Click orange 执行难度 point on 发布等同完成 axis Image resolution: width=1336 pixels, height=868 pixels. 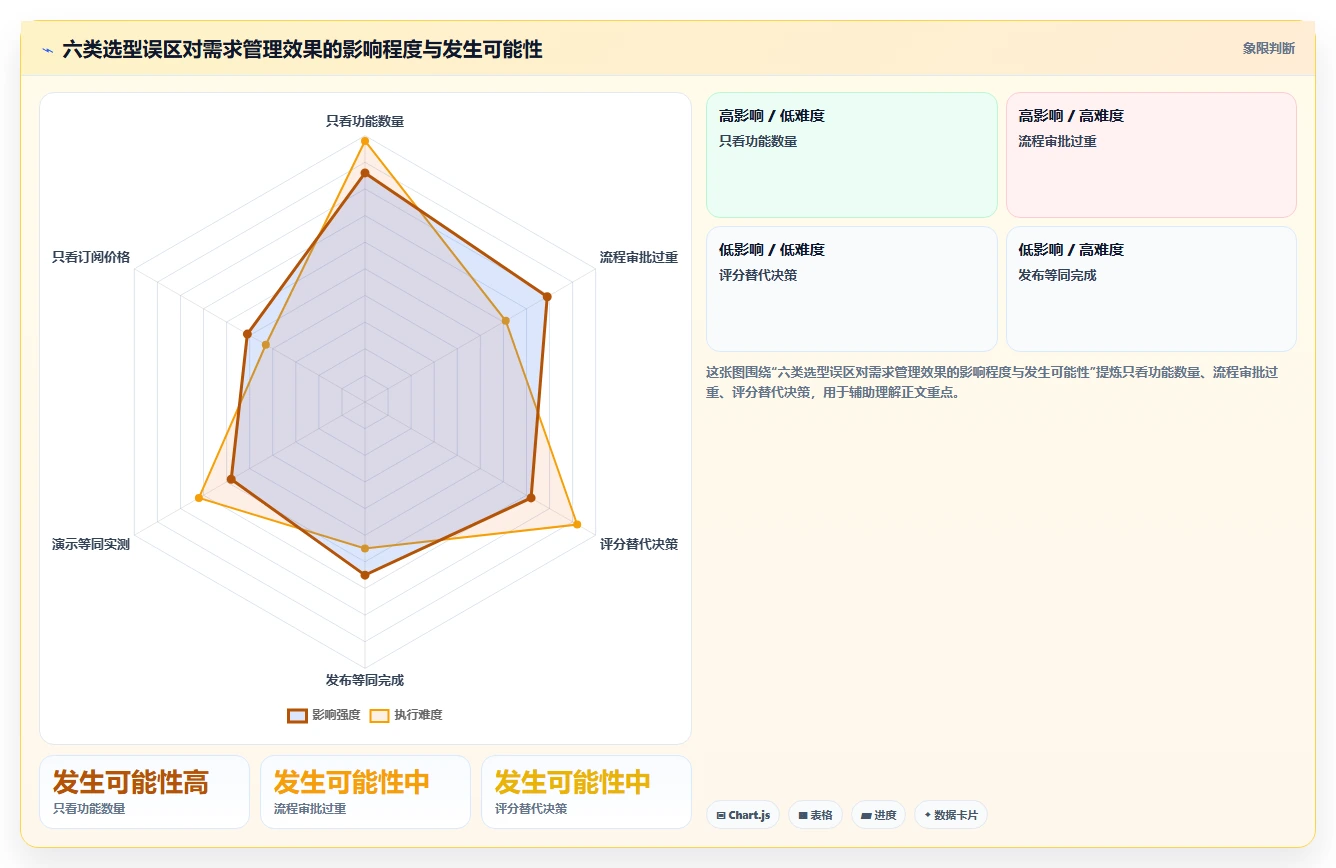(365, 548)
